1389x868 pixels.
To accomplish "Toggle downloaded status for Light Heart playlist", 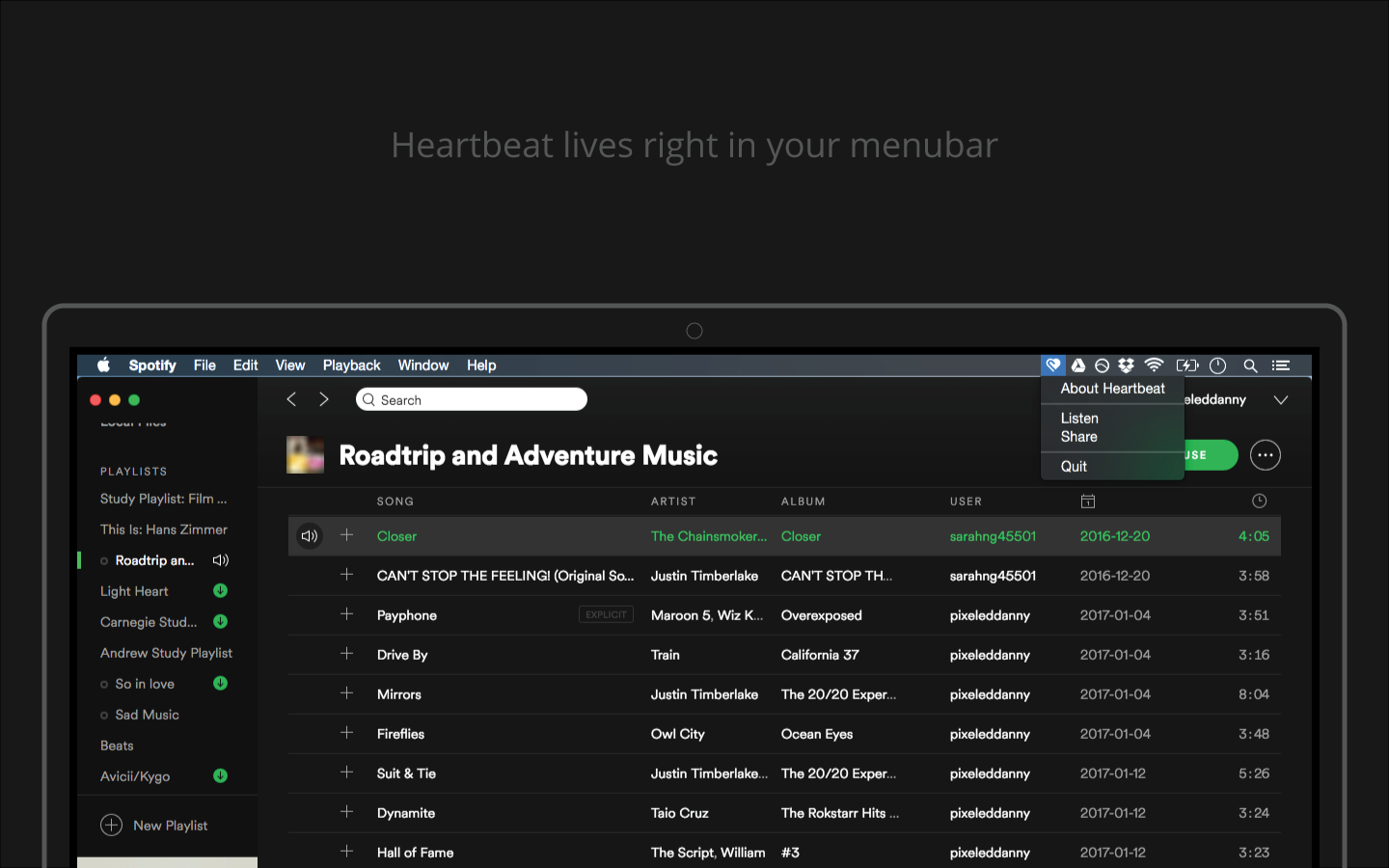I will pos(220,590).
